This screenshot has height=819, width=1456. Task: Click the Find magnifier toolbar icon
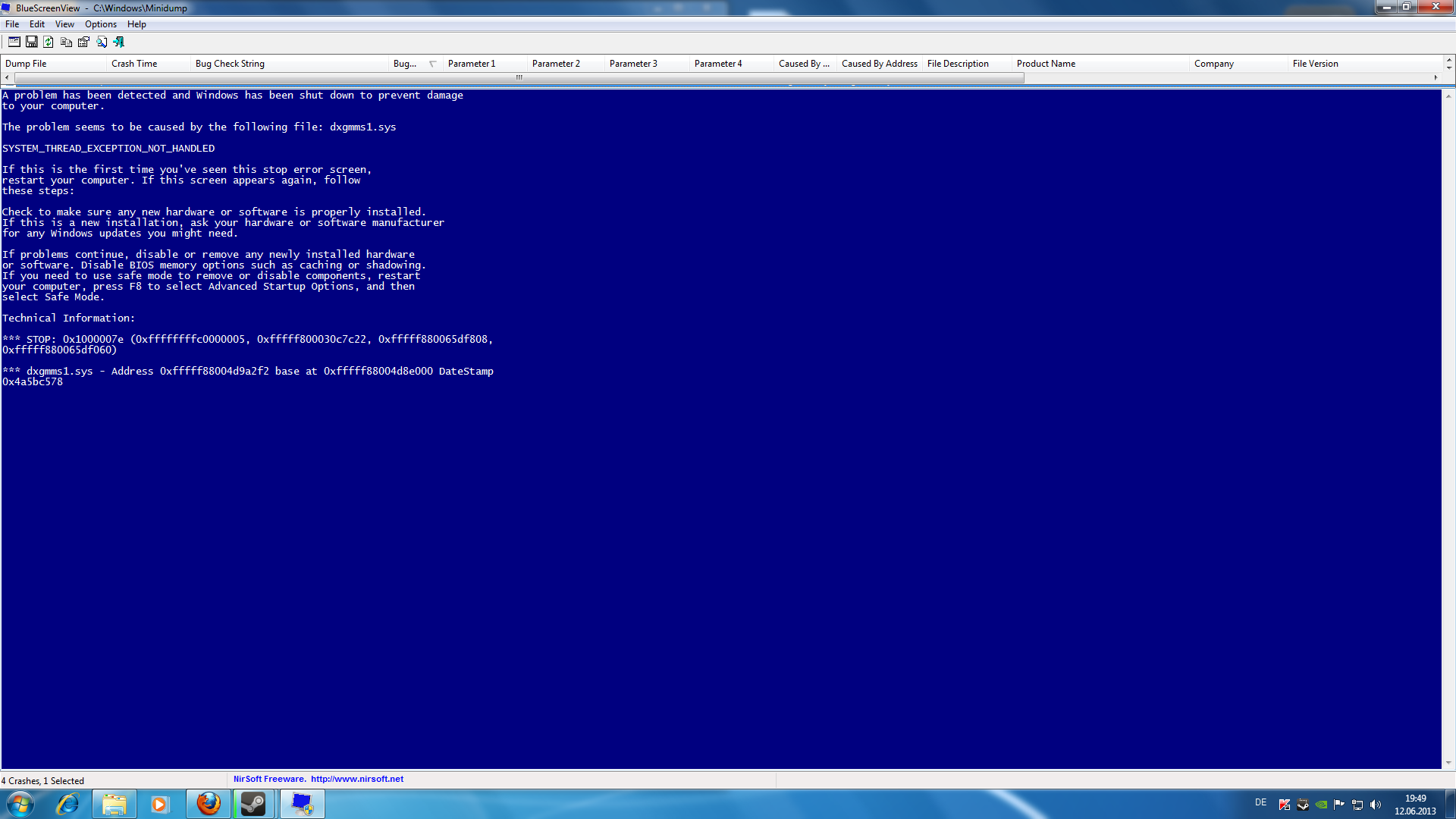point(101,42)
